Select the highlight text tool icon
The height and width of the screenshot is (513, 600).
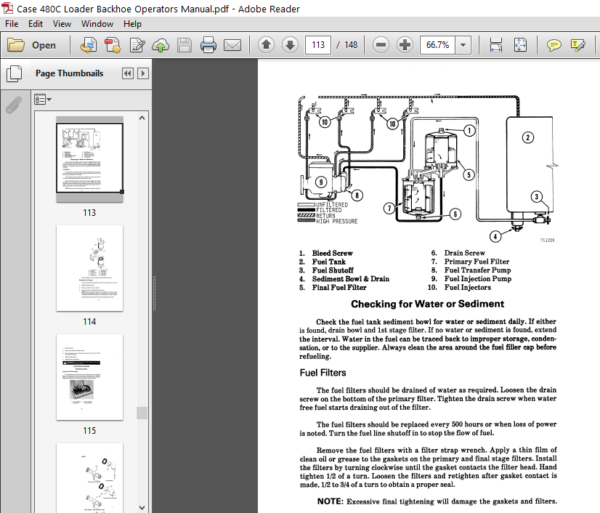tap(578, 45)
